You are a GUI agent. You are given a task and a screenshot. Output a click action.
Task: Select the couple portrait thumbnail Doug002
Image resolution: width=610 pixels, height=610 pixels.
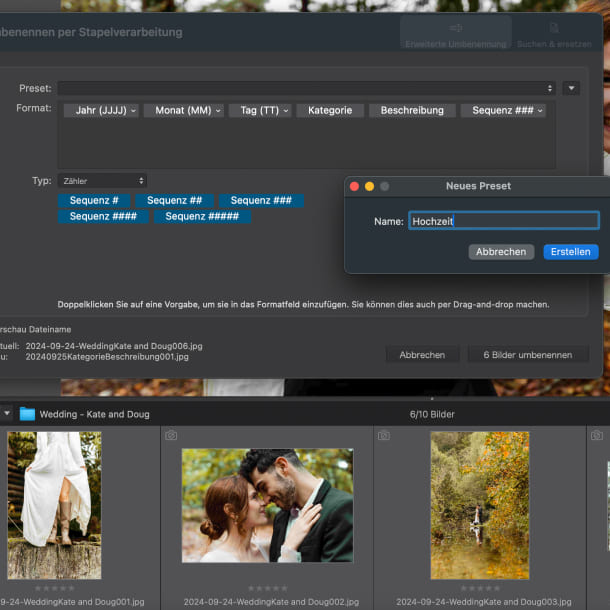[267, 505]
